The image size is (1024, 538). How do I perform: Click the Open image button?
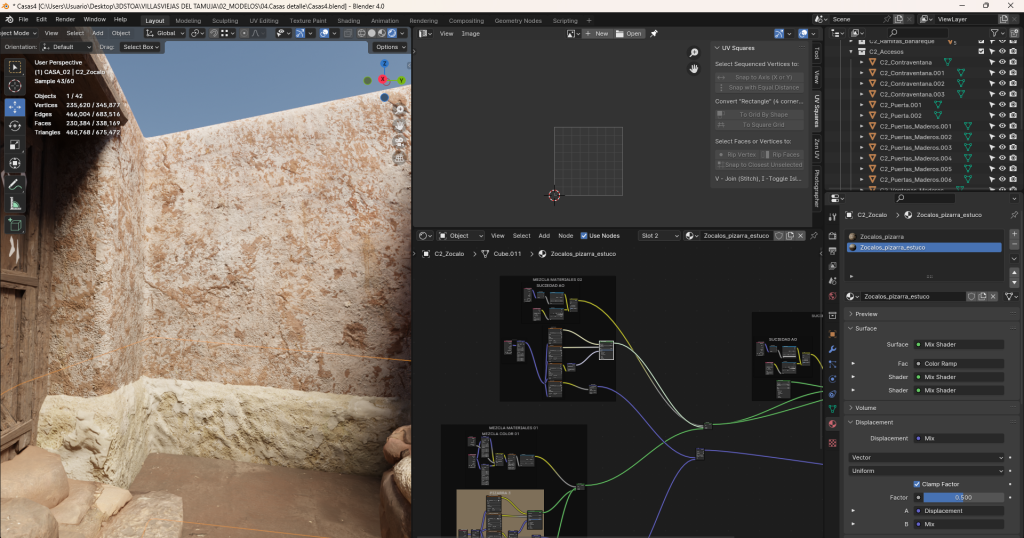(x=630, y=33)
